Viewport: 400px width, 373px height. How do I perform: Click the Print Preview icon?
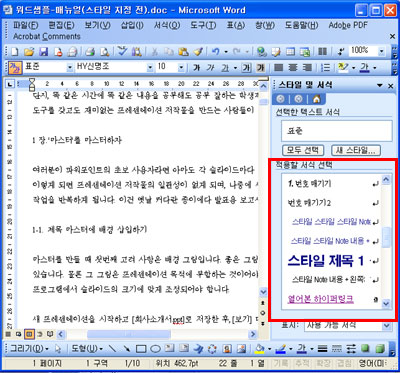click(105, 52)
